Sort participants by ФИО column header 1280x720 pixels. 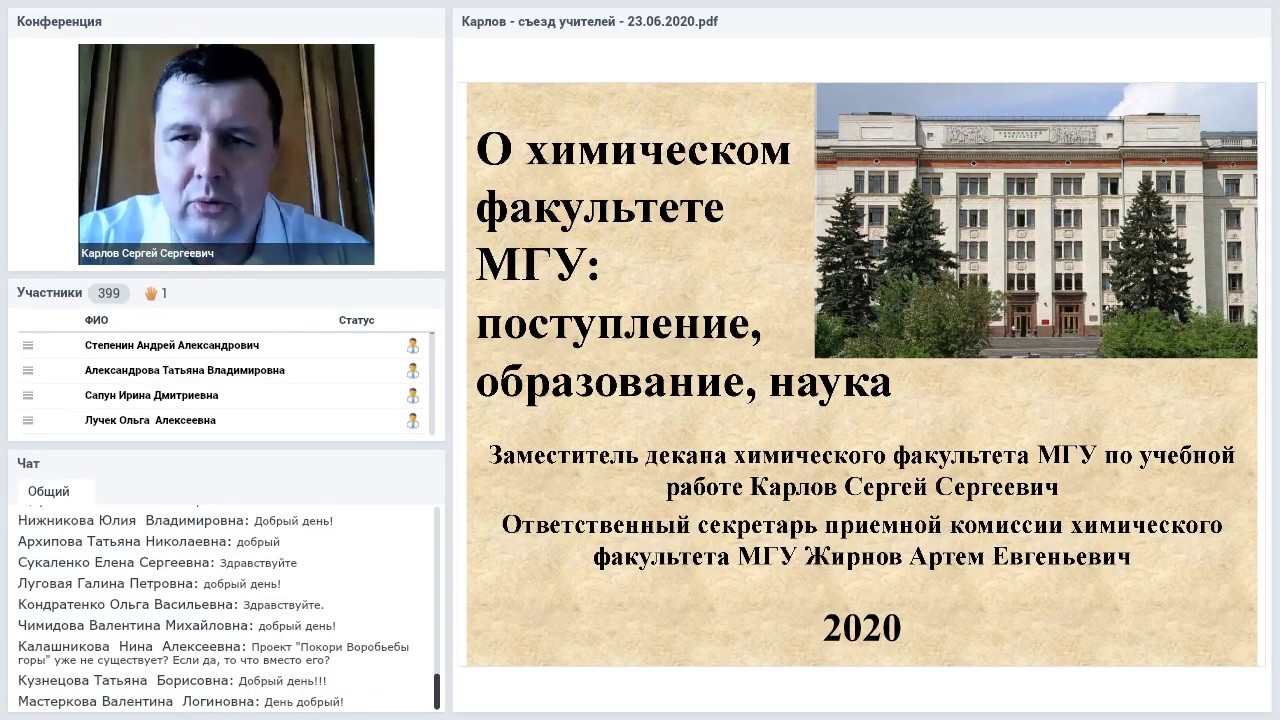point(96,320)
